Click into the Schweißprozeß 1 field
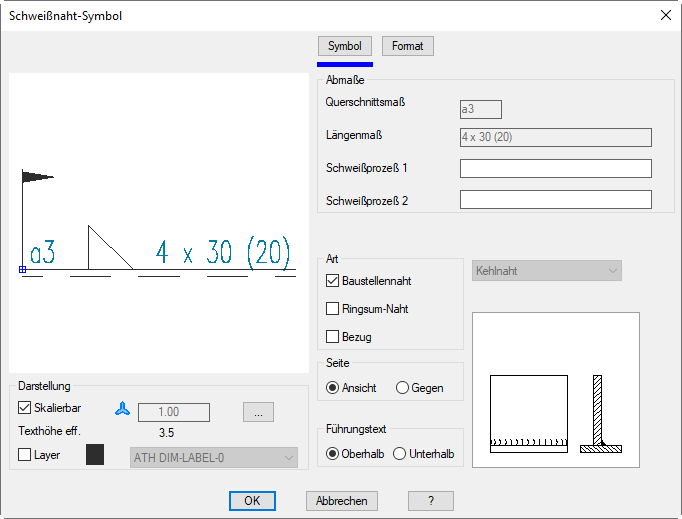The width and height of the screenshot is (682, 519). 555,168
